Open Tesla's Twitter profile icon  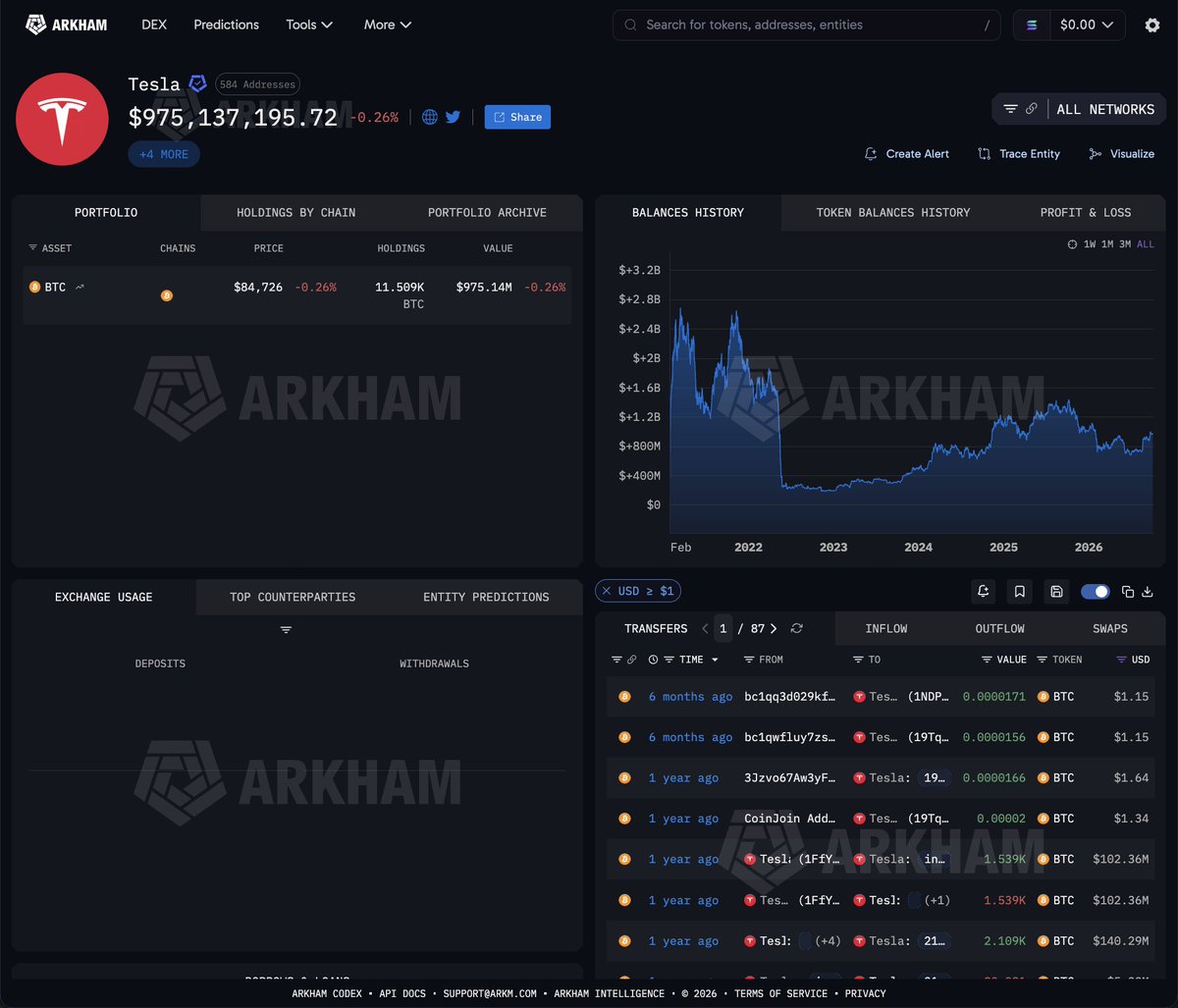click(453, 117)
